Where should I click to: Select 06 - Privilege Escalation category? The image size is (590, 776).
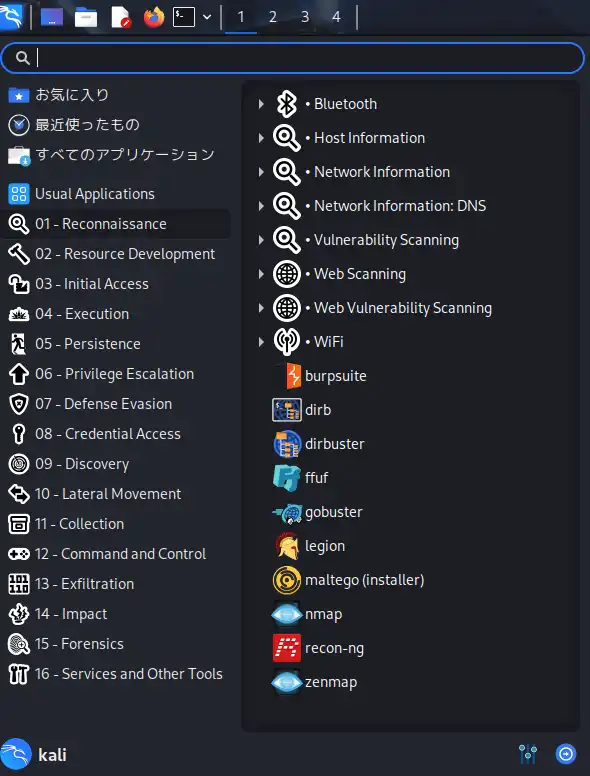(115, 374)
